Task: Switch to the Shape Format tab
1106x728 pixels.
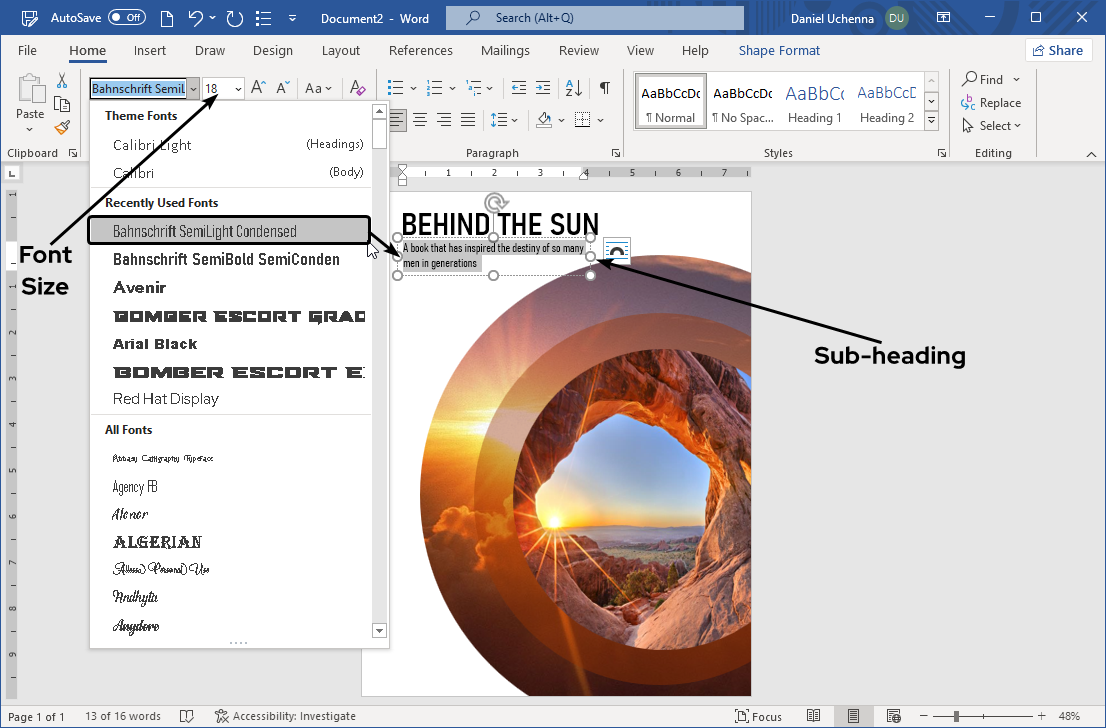Action: coord(779,51)
